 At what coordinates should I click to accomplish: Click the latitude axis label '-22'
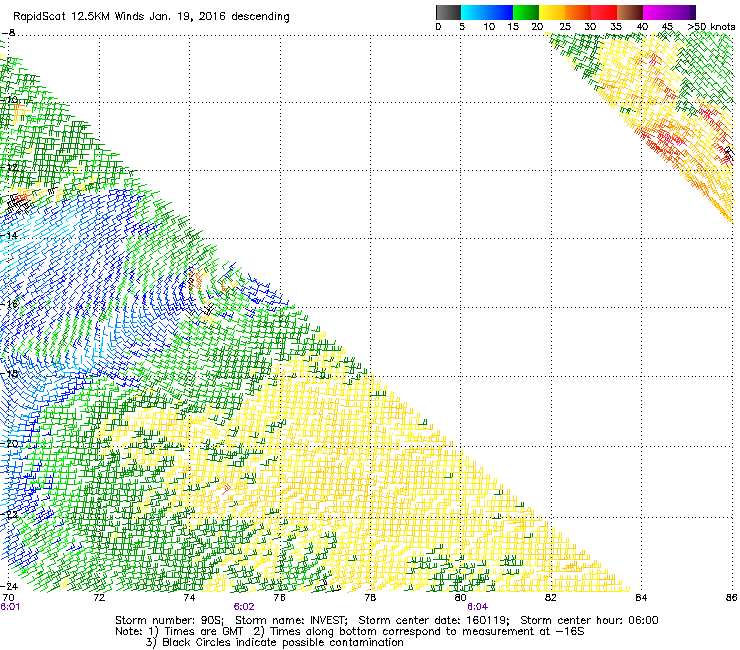coord(10,515)
